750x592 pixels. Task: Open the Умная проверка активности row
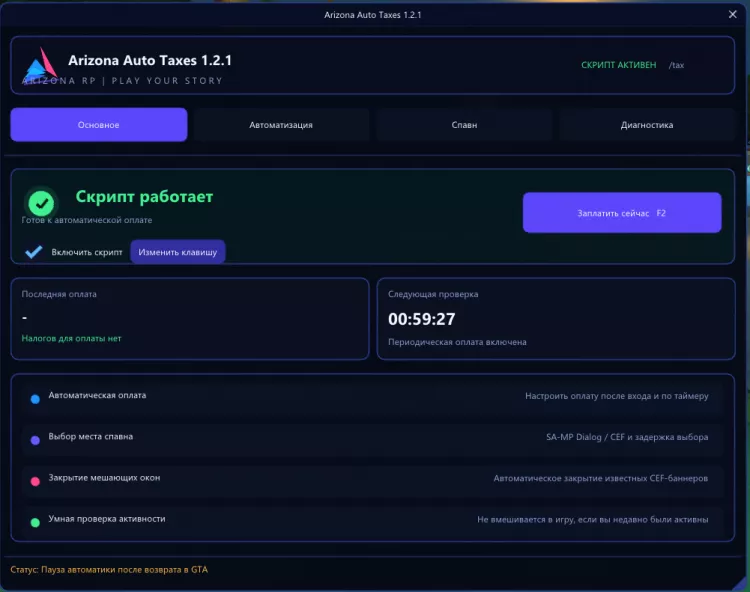pyautogui.click(x=373, y=519)
